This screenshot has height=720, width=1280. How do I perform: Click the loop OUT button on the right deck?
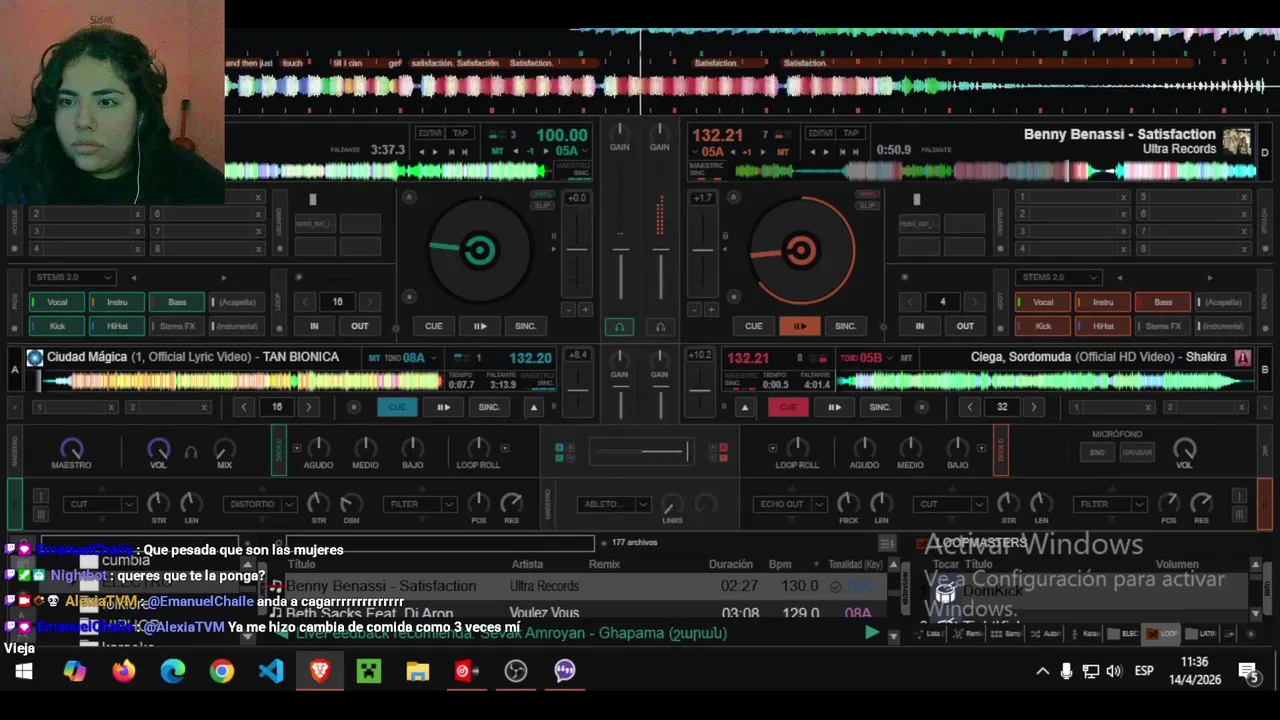click(x=965, y=326)
